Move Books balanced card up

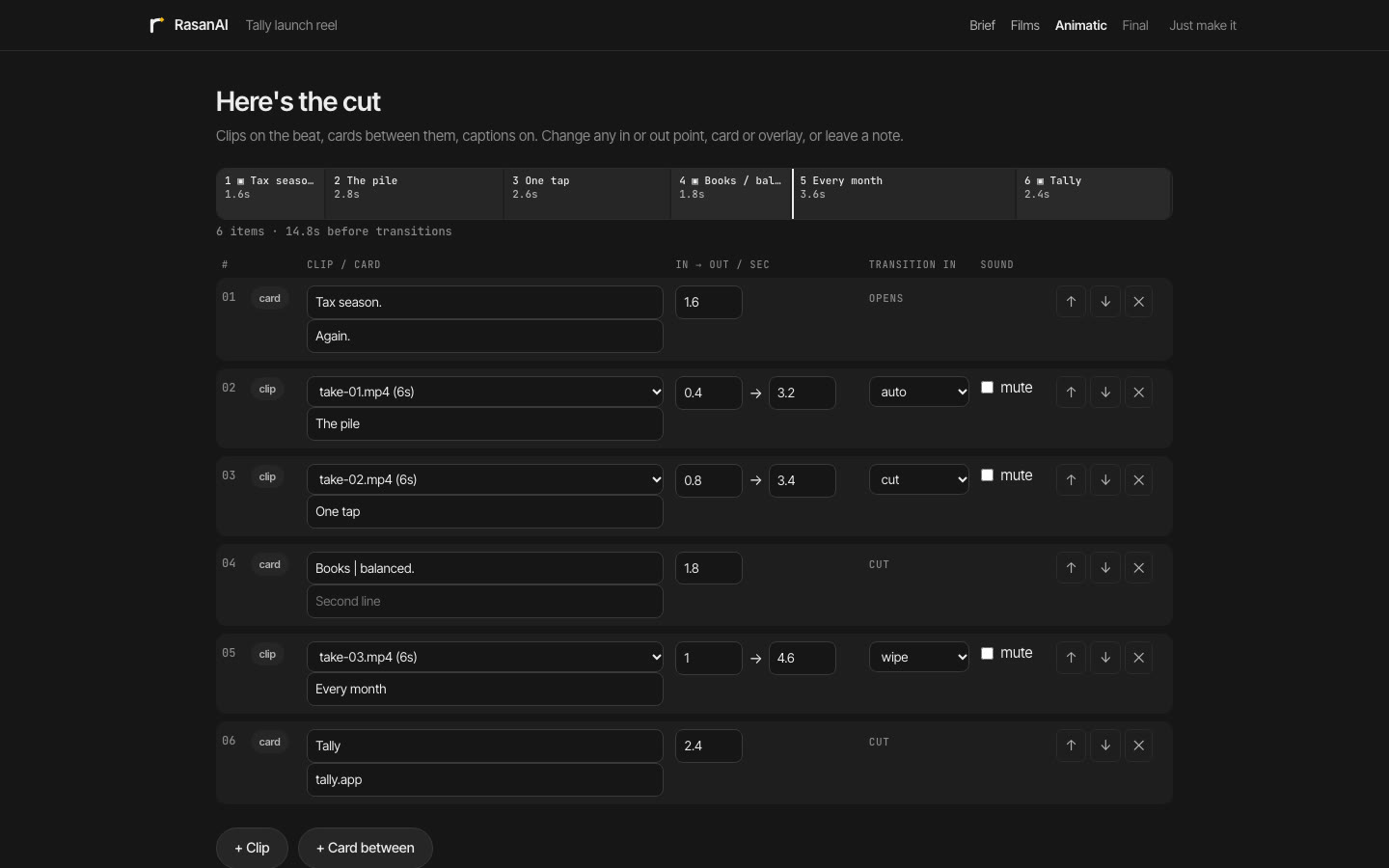click(x=1071, y=568)
